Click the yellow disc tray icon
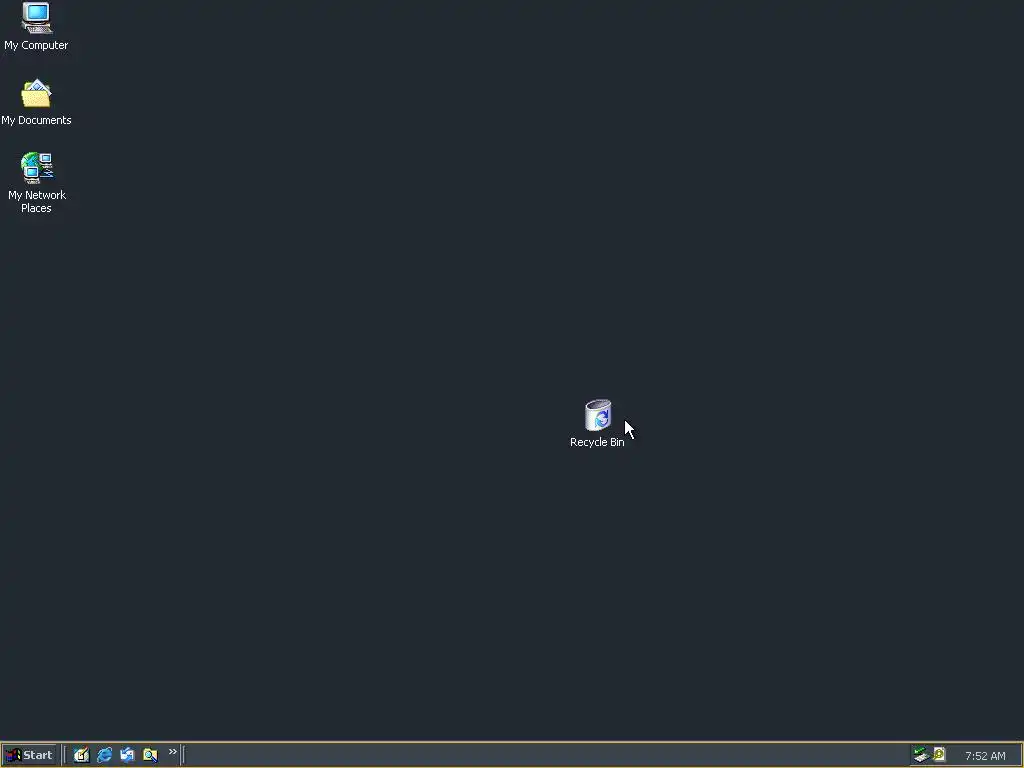 939,754
